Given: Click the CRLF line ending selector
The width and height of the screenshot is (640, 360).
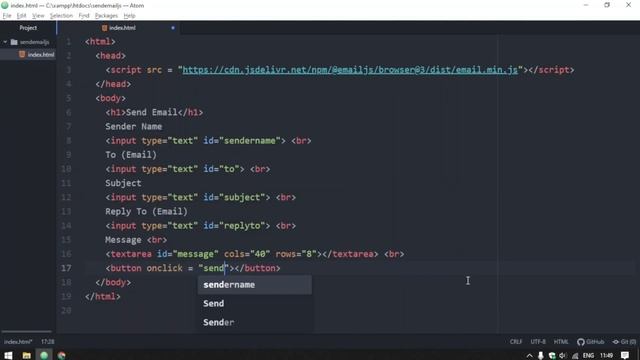Looking at the screenshot, I should 516,342.
